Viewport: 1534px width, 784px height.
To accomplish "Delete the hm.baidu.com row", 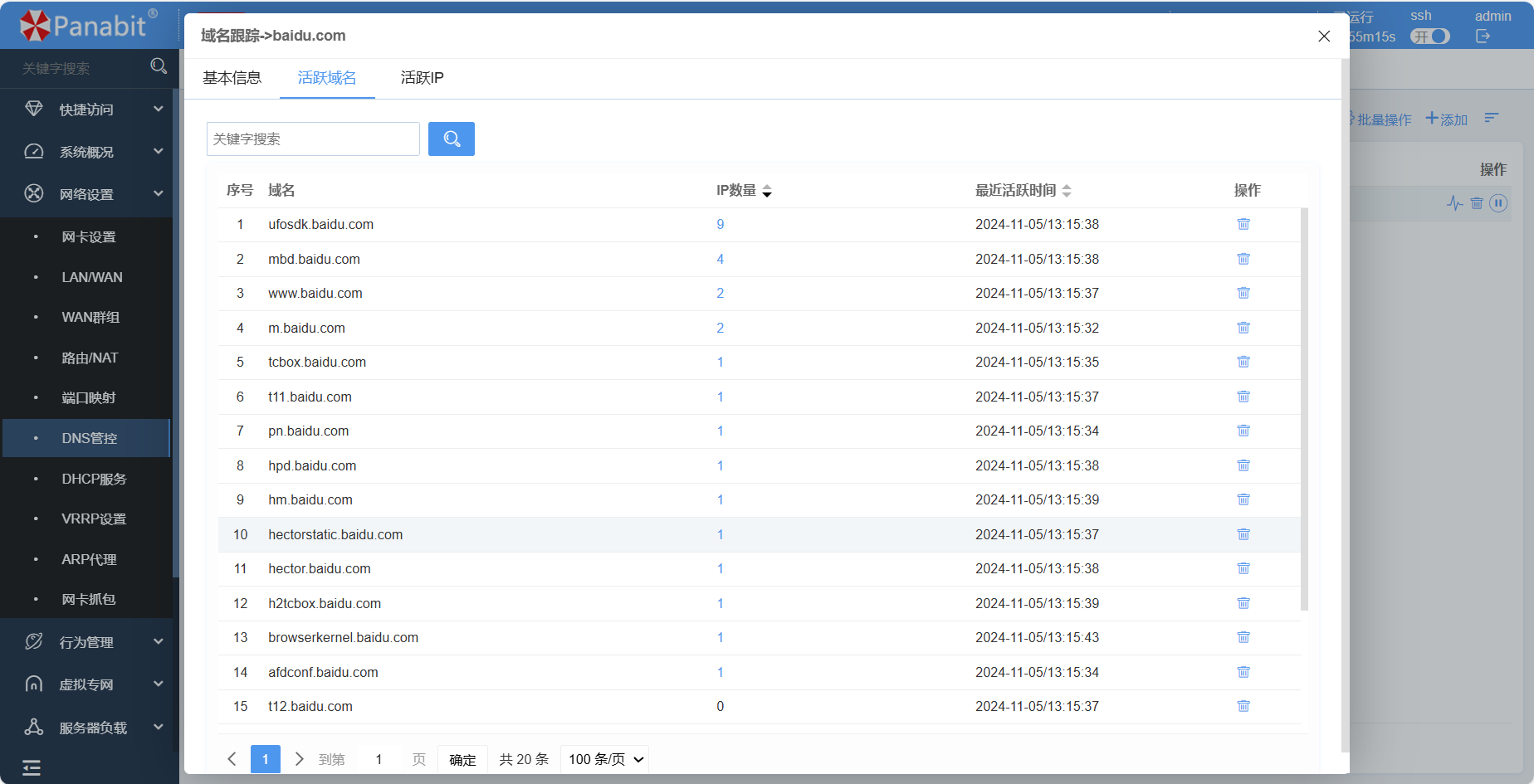I will click(1243, 499).
